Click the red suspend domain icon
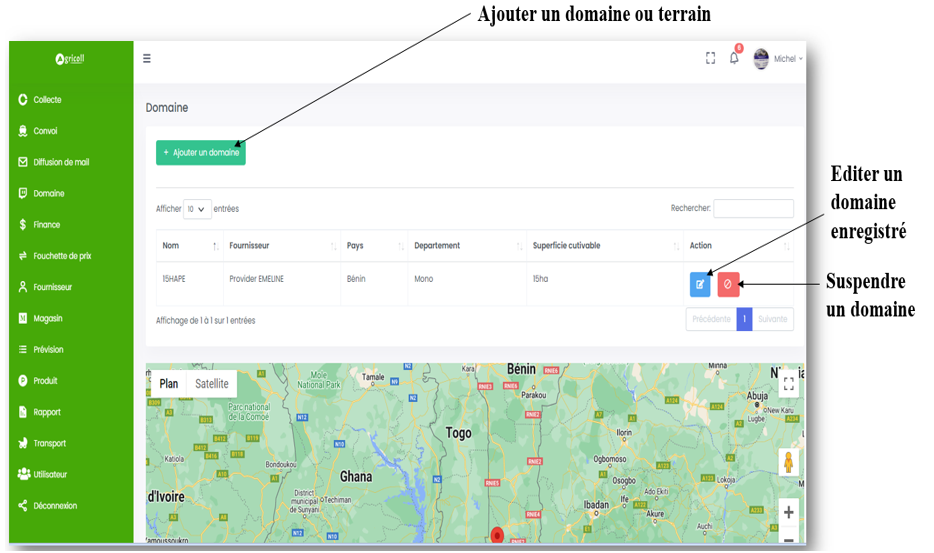This screenshot has height=553, width=934. 728,284
